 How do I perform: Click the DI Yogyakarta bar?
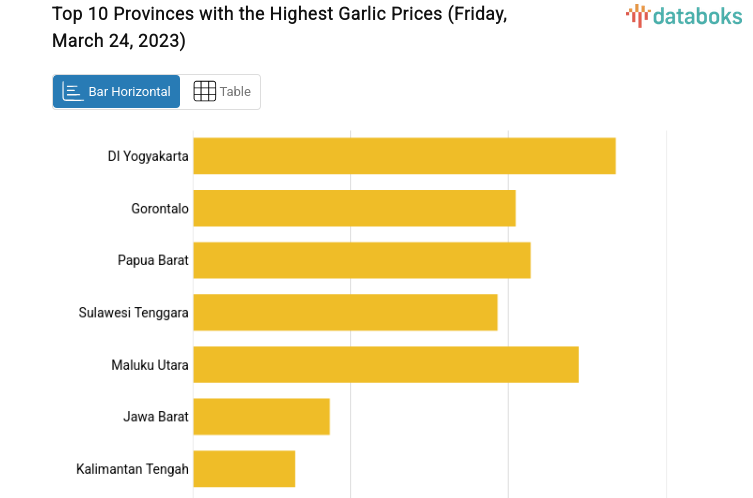click(404, 156)
